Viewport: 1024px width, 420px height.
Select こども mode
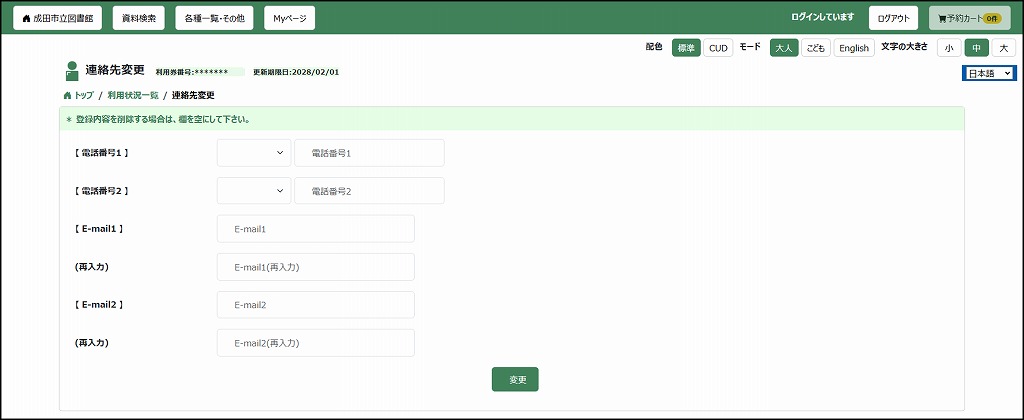click(816, 48)
